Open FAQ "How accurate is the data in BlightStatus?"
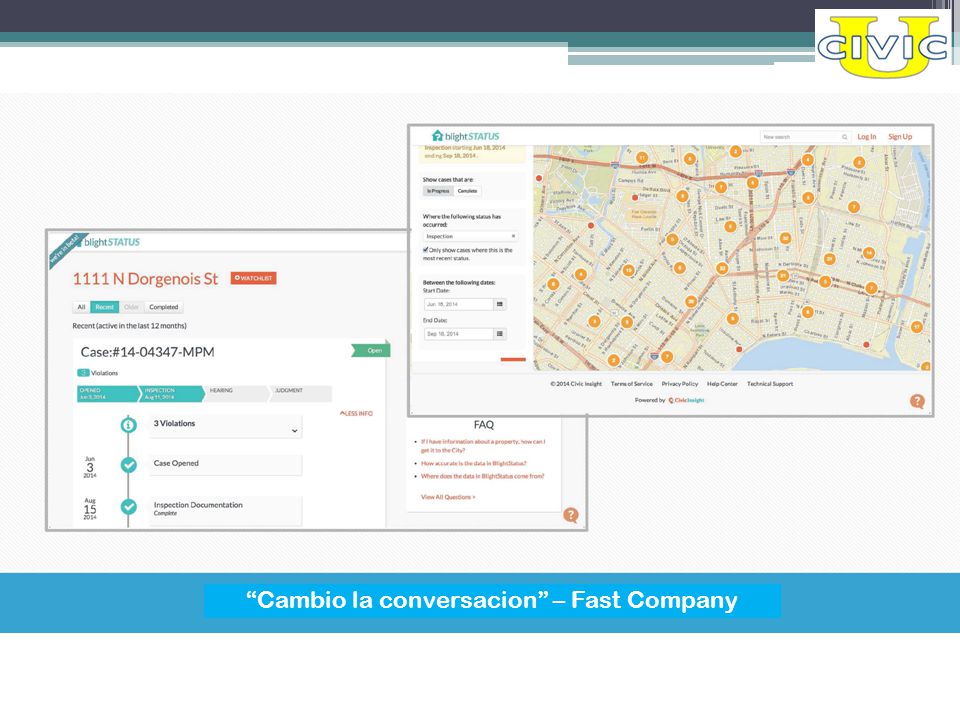The image size is (960, 720). [x=473, y=463]
